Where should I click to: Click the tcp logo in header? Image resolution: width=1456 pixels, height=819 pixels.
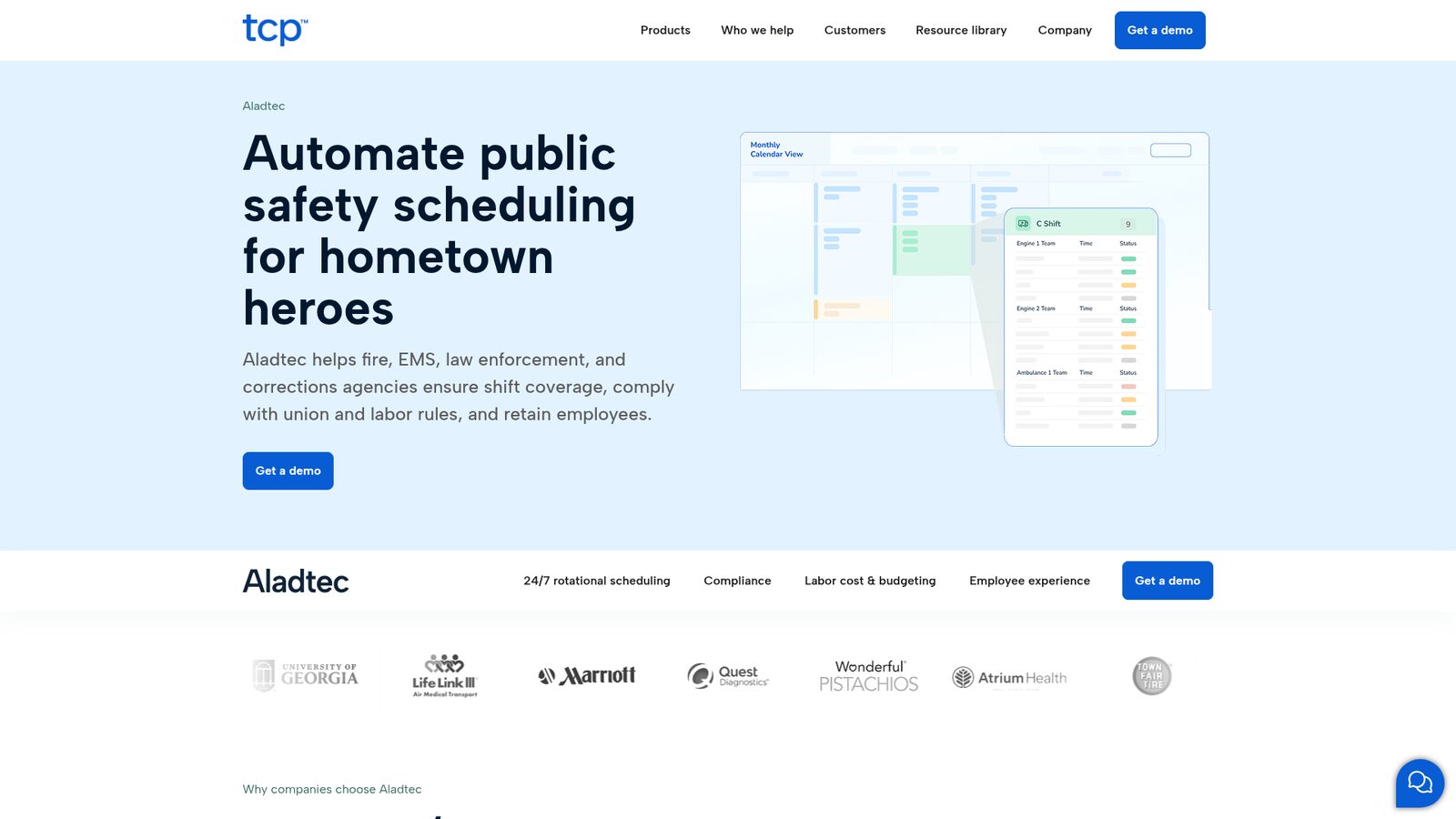(275, 30)
